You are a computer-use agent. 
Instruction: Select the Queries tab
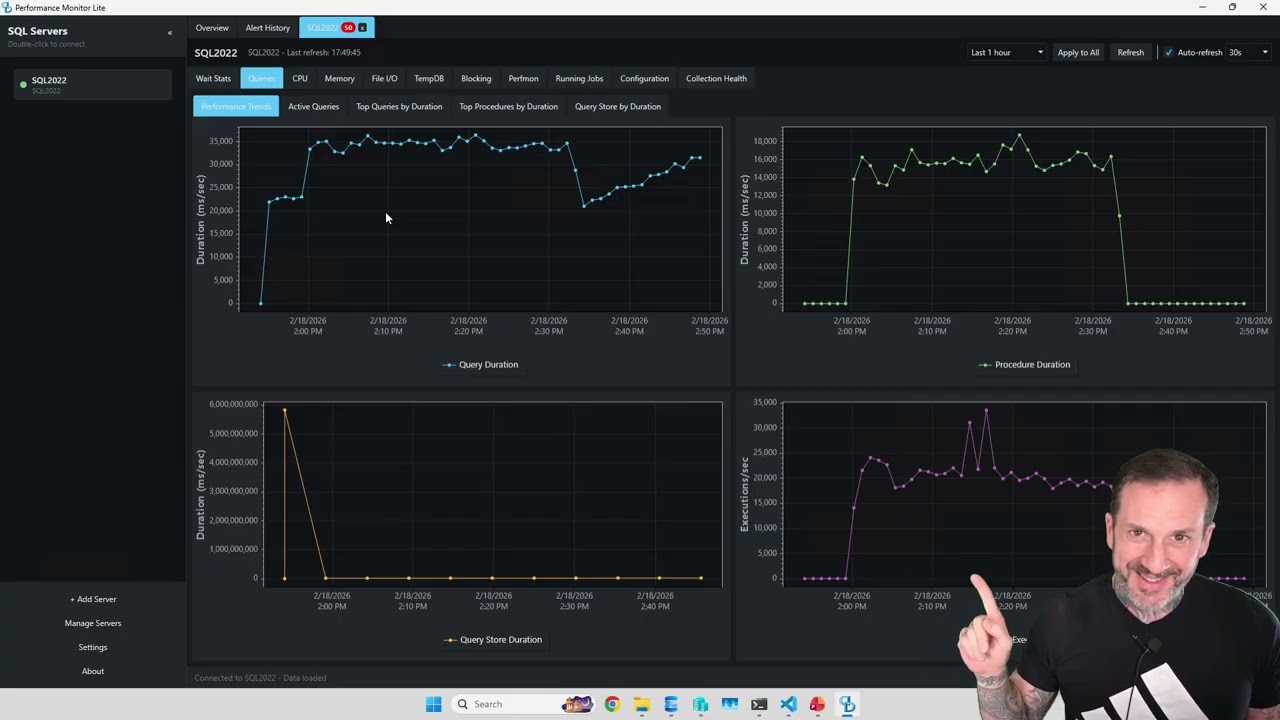[x=261, y=78]
